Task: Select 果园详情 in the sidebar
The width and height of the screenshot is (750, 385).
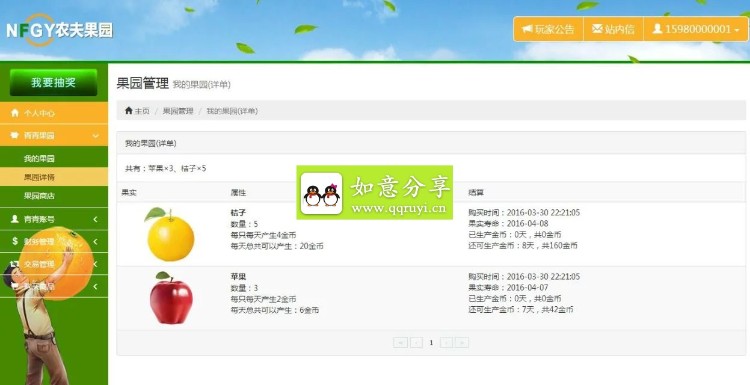Action: [x=39, y=177]
